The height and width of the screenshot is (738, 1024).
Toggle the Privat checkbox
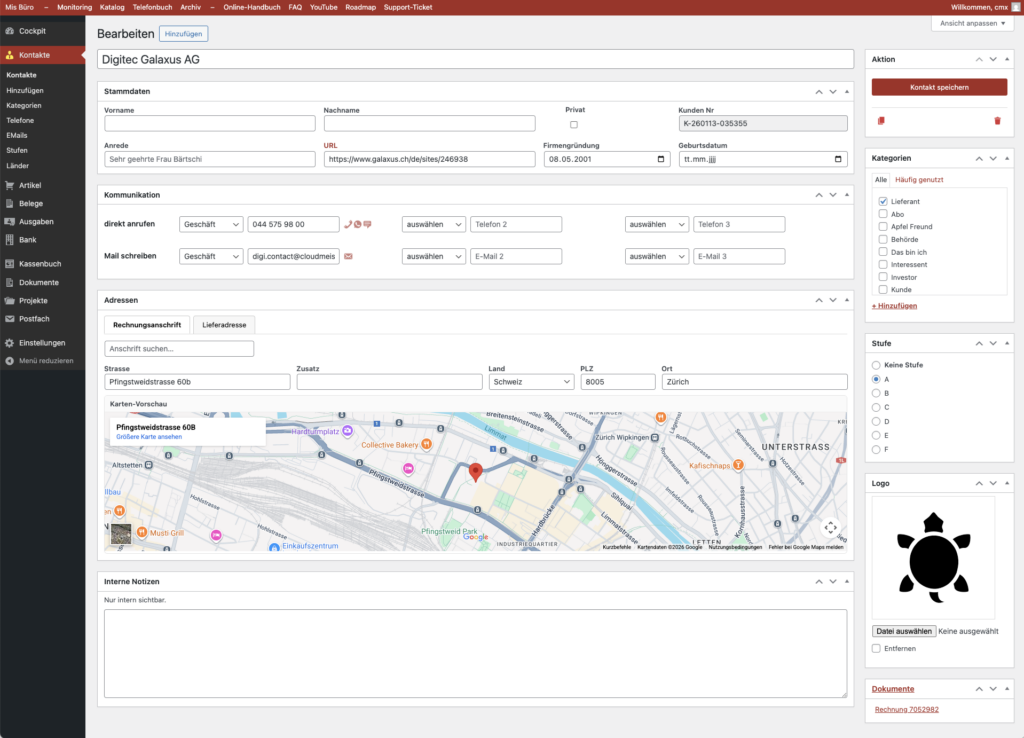pyautogui.click(x=573, y=125)
